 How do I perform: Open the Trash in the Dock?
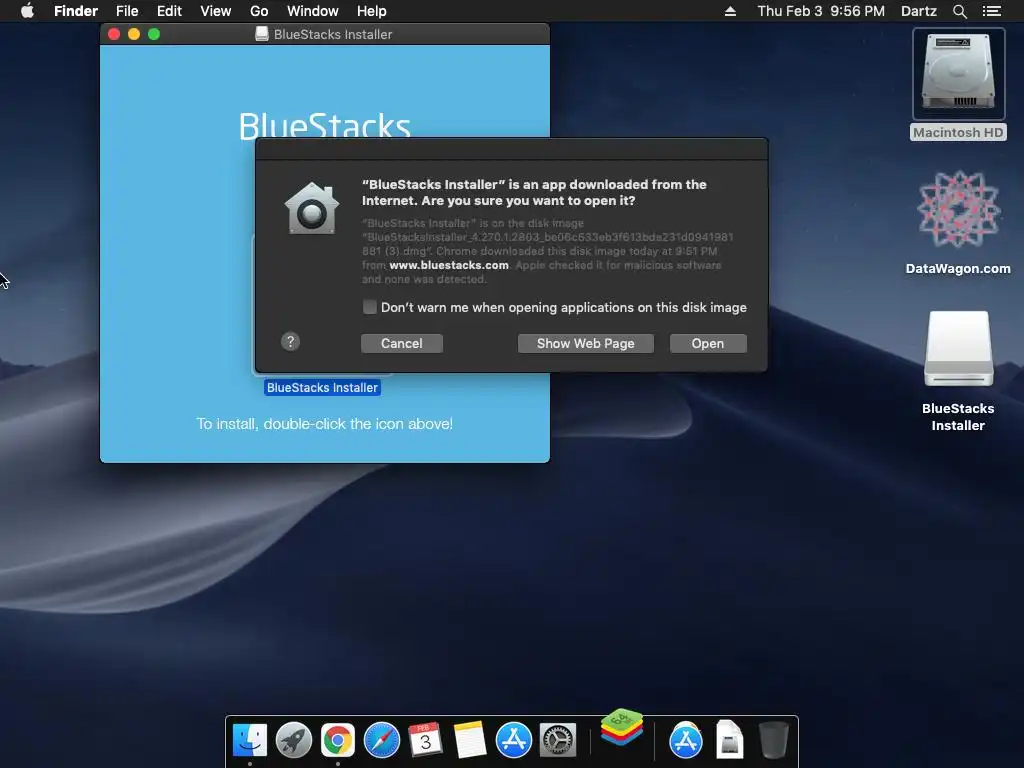pyautogui.click(x=774, y=740)
